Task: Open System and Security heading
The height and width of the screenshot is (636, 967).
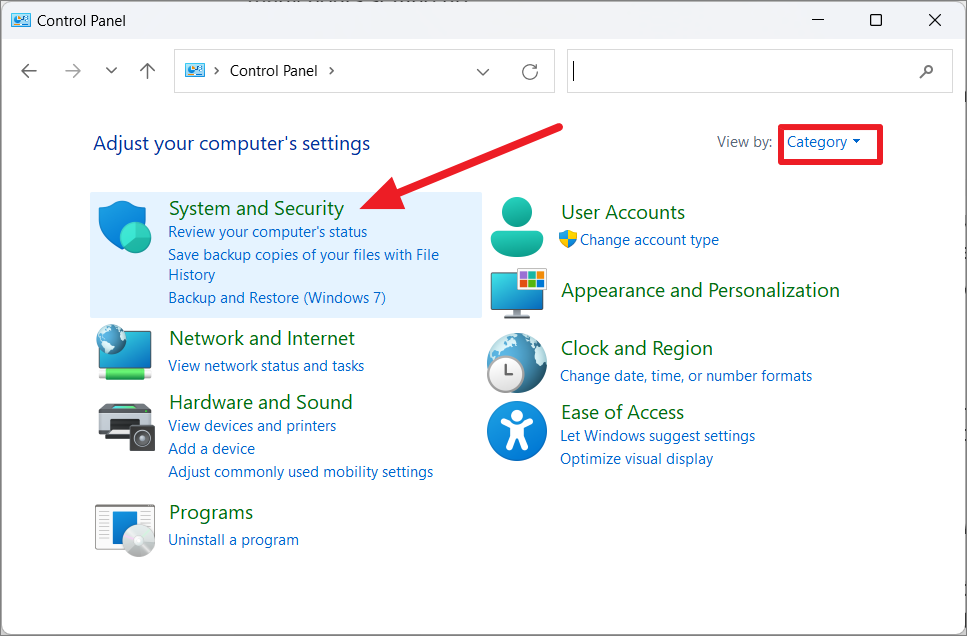Action: coord(256,208)
